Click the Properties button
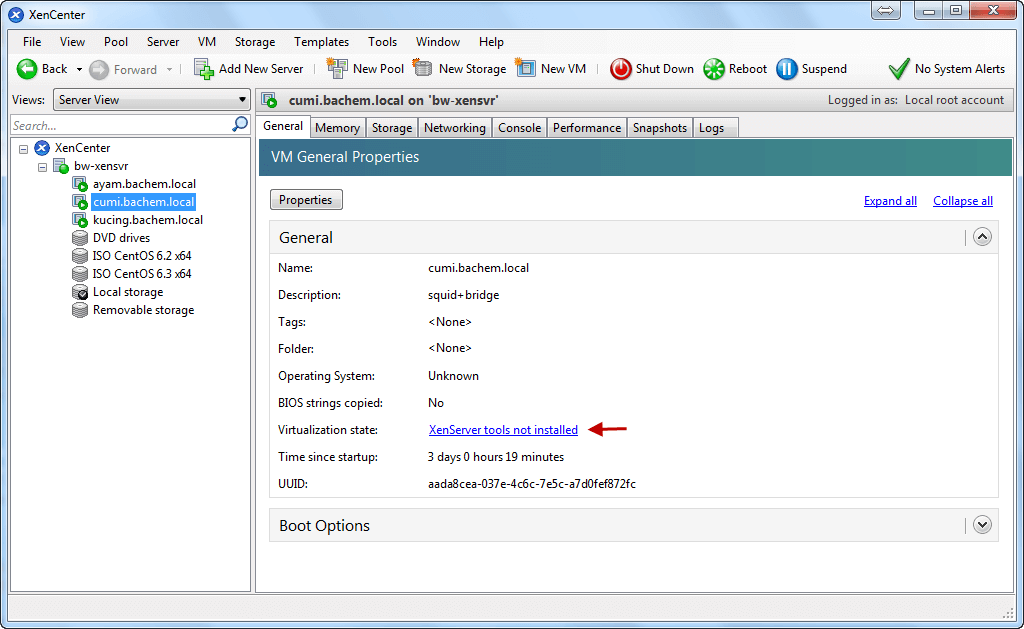Viewport: 1024px width, 629px height. coord(306,200)
